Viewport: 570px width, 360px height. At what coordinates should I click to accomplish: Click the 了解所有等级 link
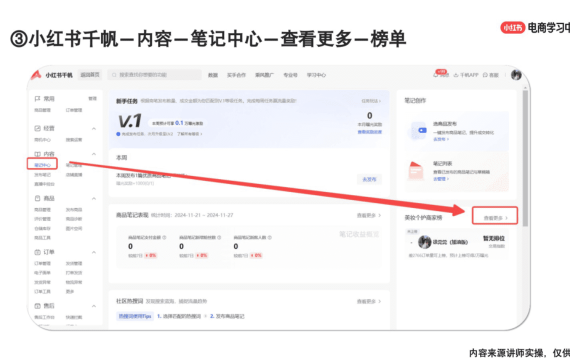coord(189,134)
